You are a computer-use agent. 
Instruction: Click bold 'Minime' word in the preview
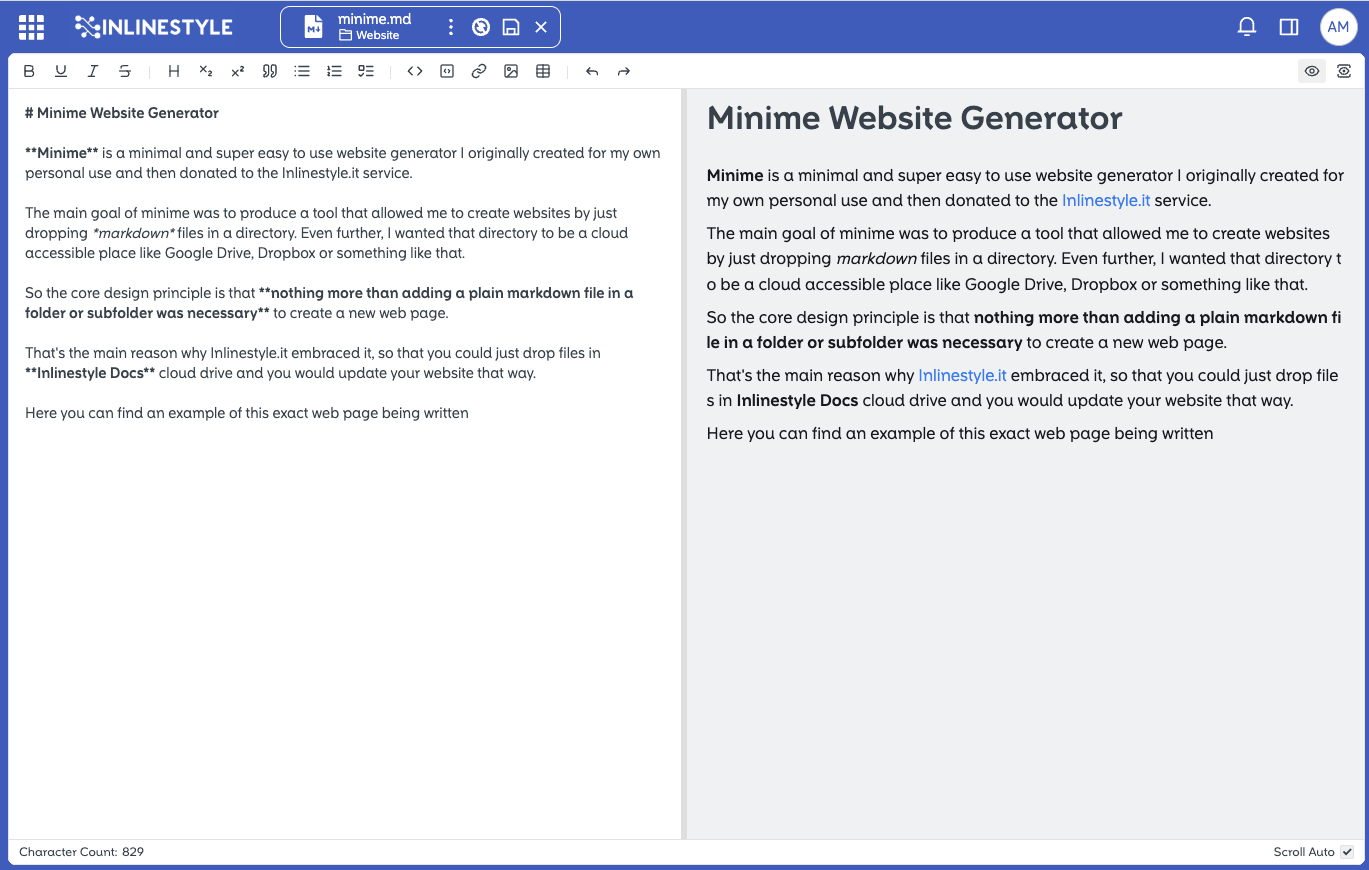point(735,175)
